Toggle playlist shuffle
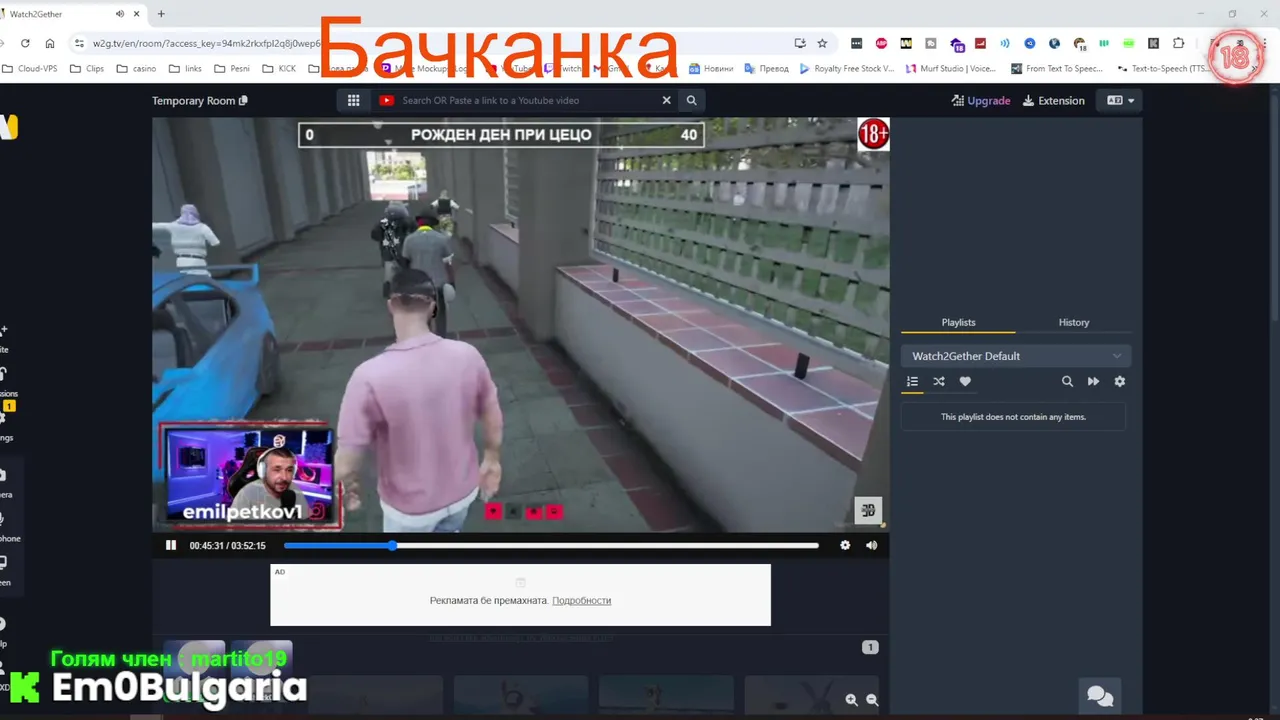Viewport: 1280px width, 720px height. [939, 381]
